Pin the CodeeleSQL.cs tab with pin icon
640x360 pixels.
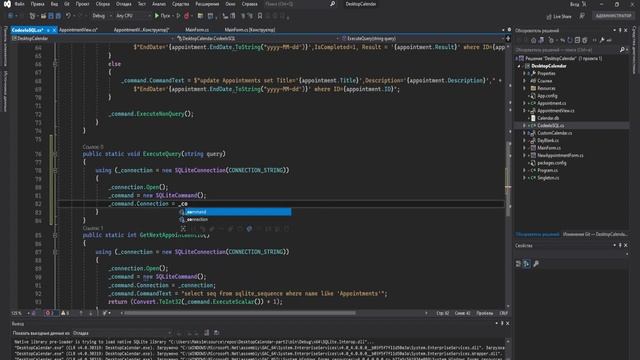(48, 30)
